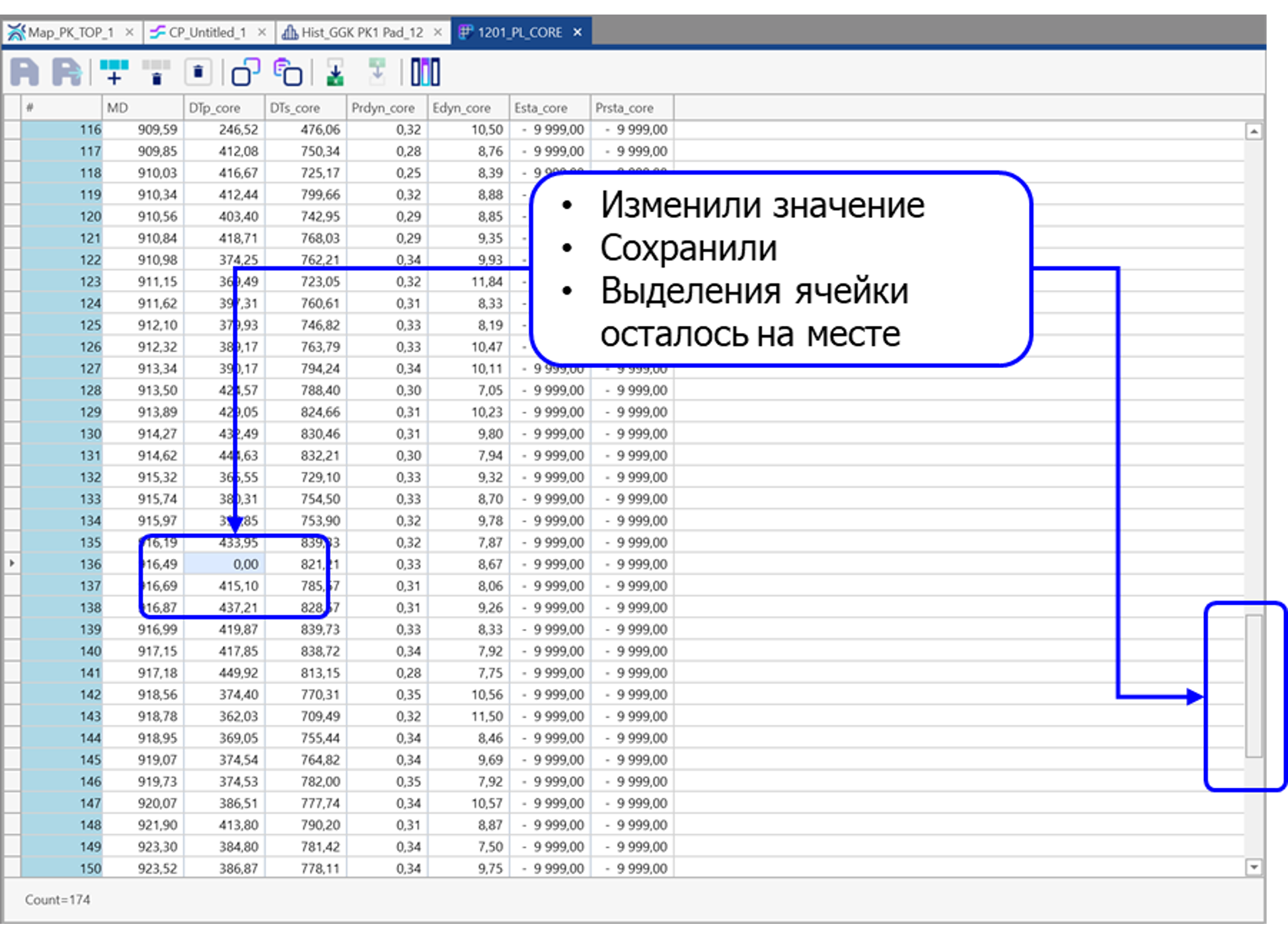Screen dimensions: 1288x945
Task: Click the Edyn_core column header
Action: (469, 108)
